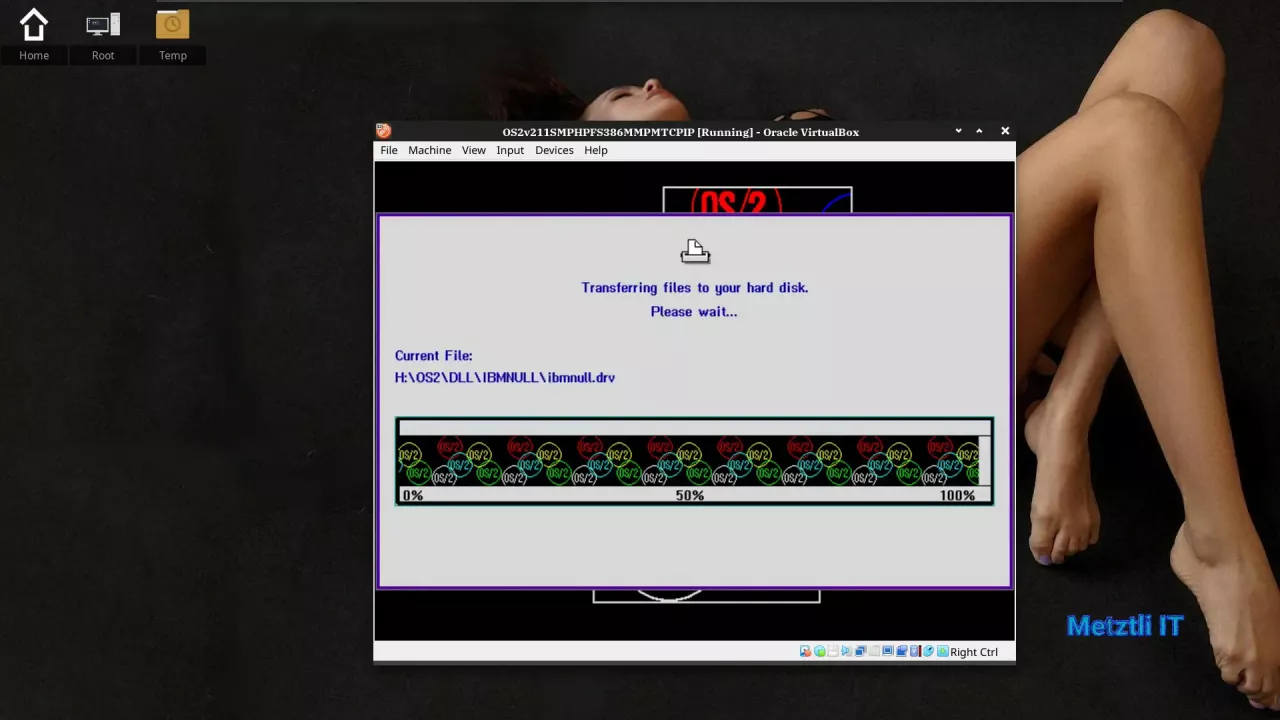Open the Devices menu

click(554, 150)
